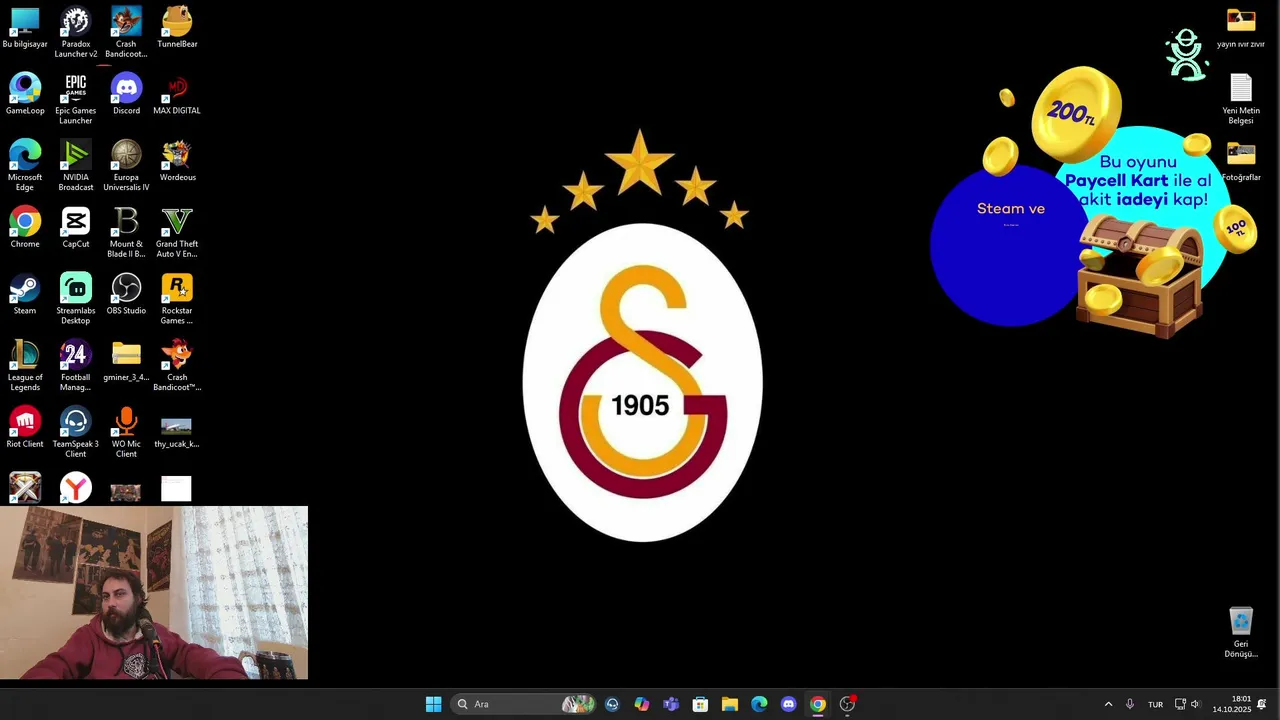Launch Football Manager 24 shortcut
Screen dimensions: 1280x720
pyautogui.click(x=76, y=366)
